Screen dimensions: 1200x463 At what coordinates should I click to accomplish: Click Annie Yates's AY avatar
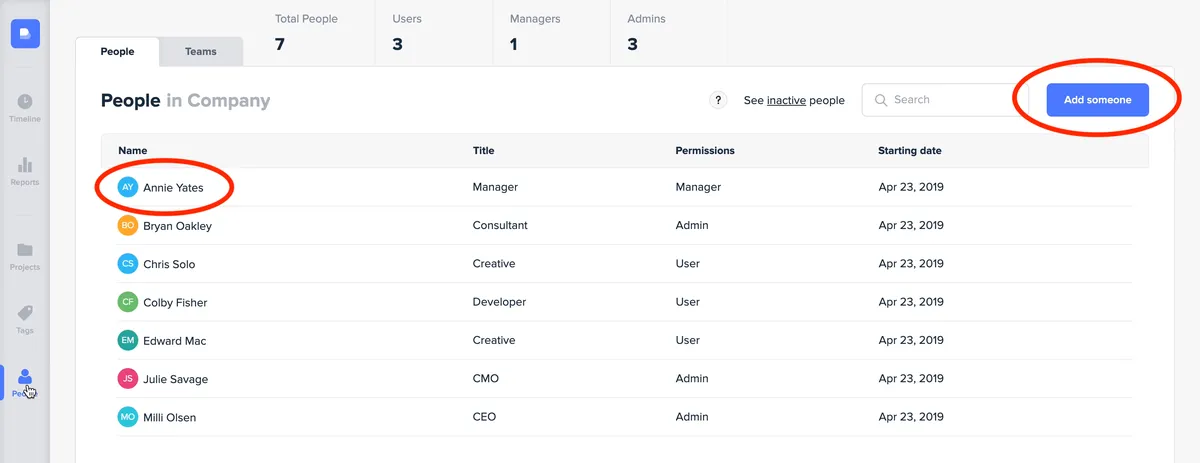coord(127,187)
